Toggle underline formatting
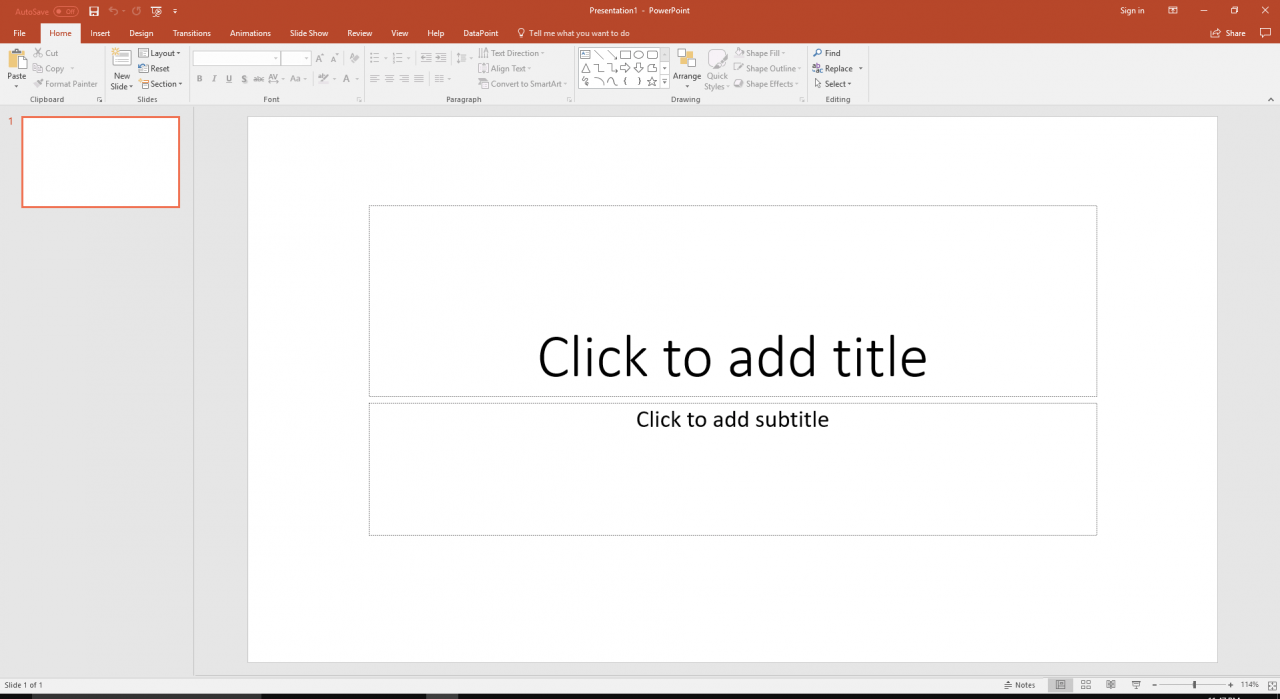 click(229, 78)
